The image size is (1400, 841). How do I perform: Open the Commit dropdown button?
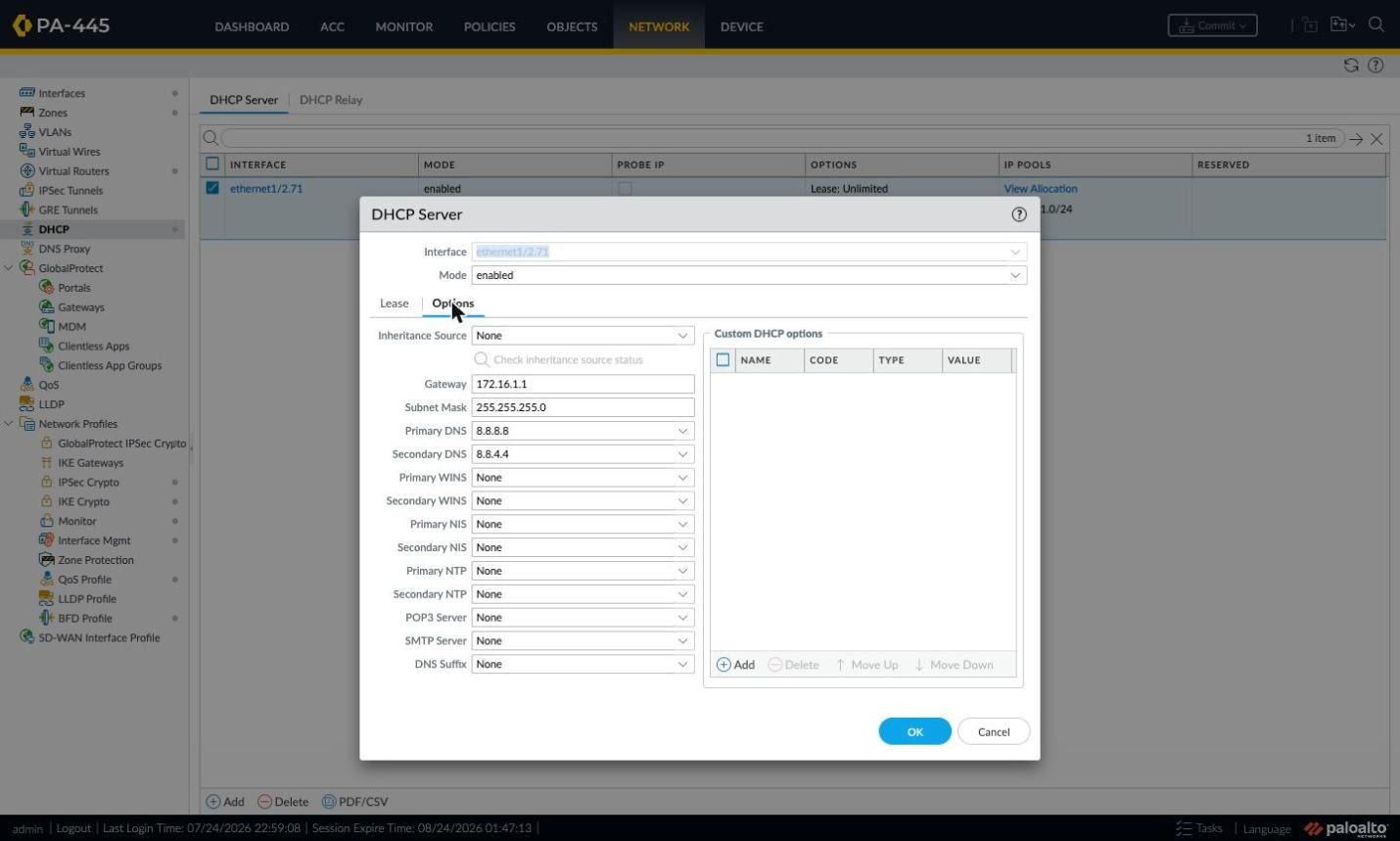(x=1212, y=25)
